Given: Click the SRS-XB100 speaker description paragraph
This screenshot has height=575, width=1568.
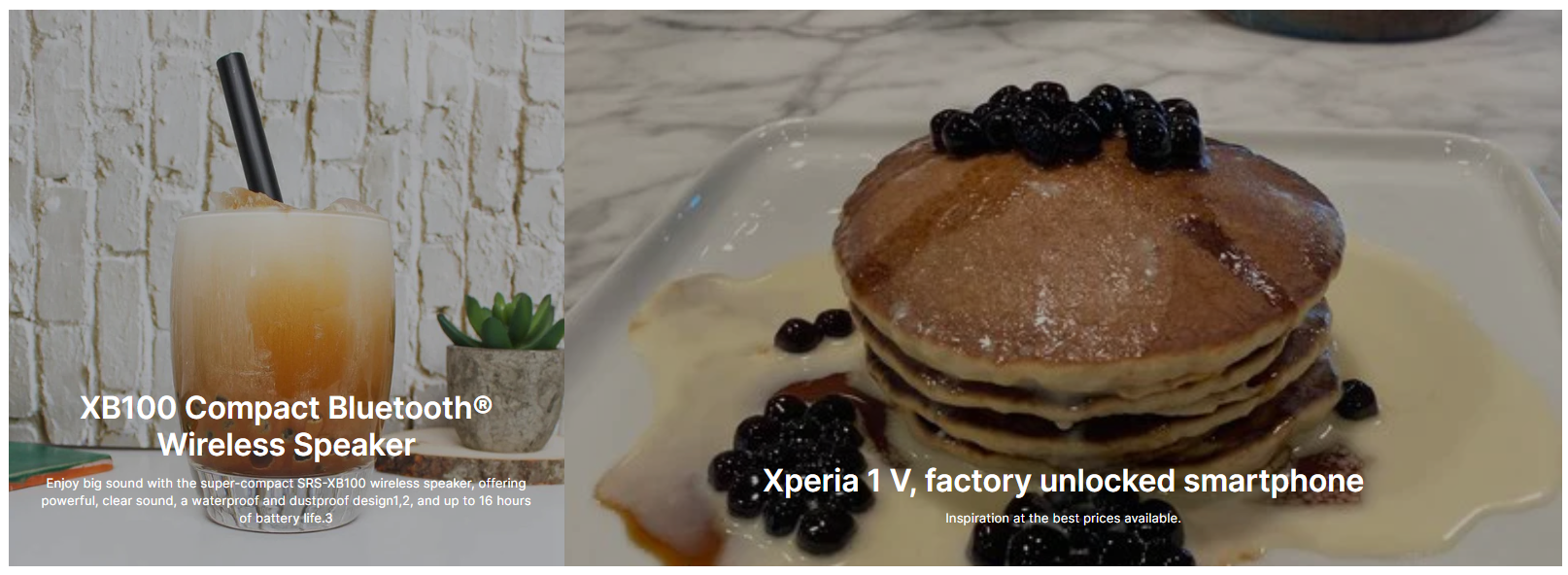Looking at the screenshot, I should [287, 500].
